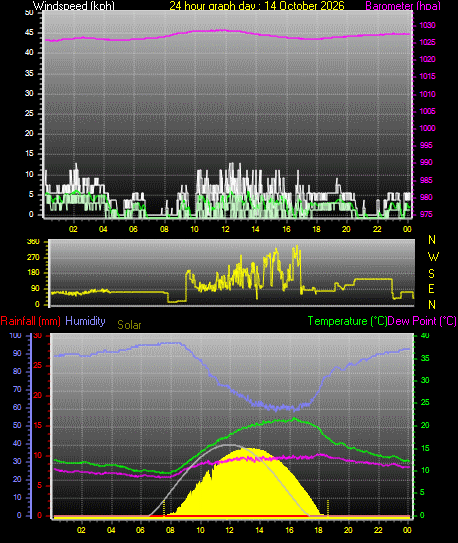Click the 980 barometer axis value
The height and width of the screenshot is (543, 458).
(x=426, y=197)
